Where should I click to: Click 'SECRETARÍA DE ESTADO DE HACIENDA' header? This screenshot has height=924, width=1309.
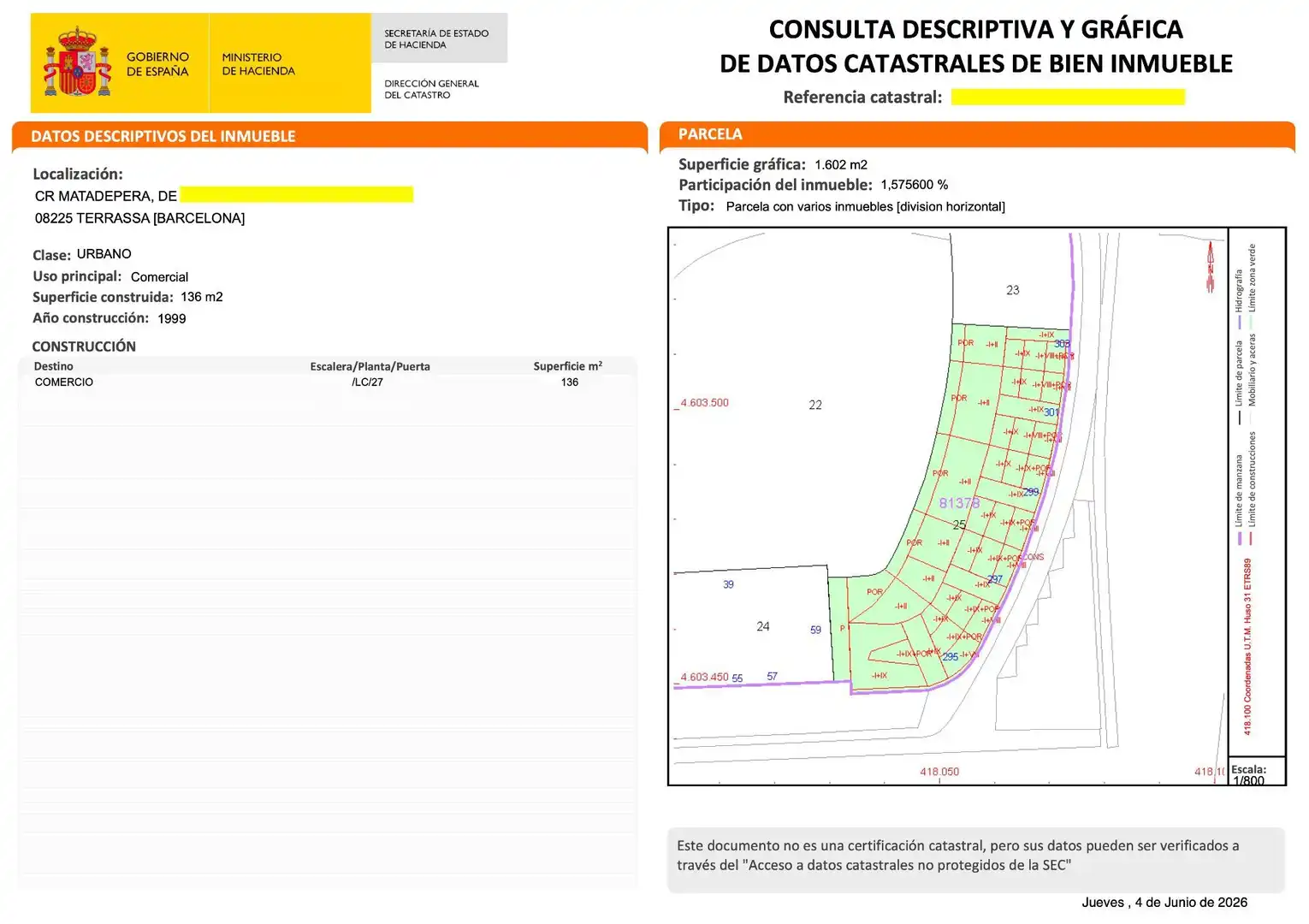coord(436,38)
